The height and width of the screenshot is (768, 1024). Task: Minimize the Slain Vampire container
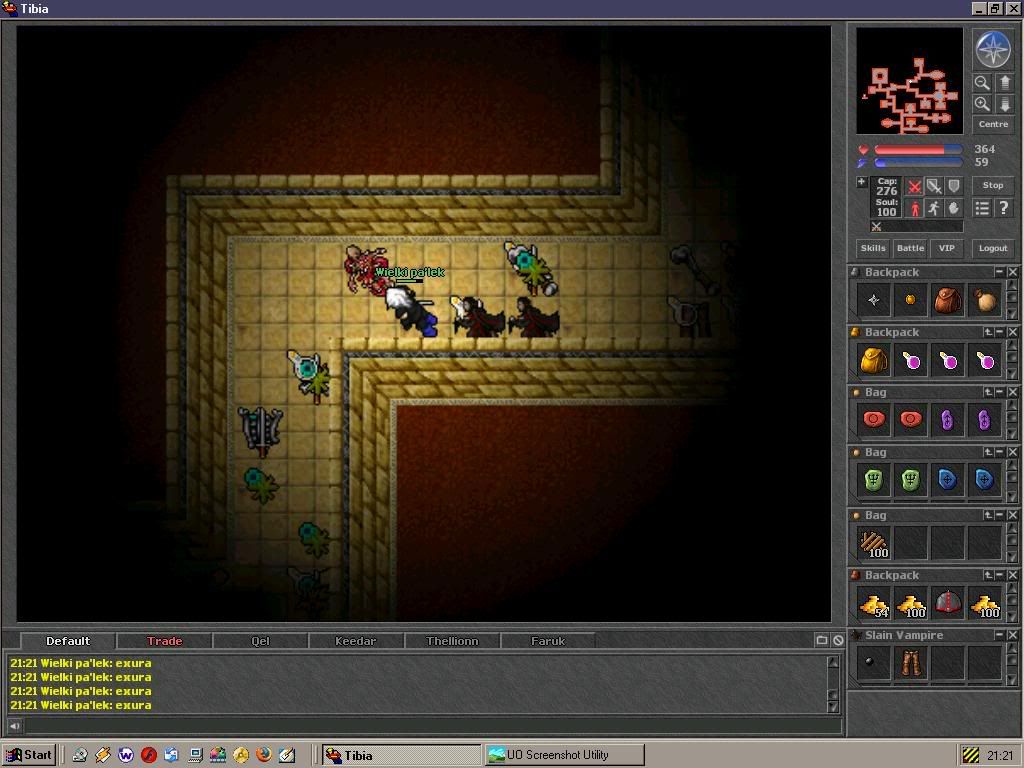[x=999, y=635]
